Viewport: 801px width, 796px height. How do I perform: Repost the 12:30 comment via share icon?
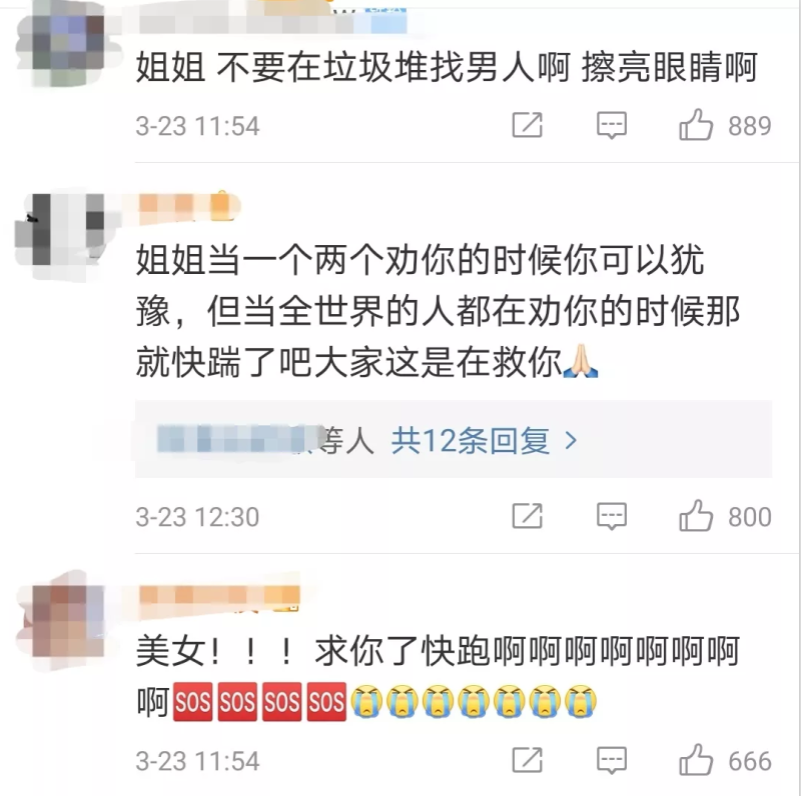point(527,516)
